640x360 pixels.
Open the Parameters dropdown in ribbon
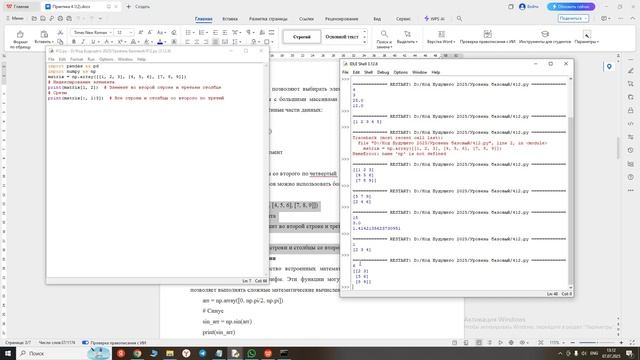(587, 37)
